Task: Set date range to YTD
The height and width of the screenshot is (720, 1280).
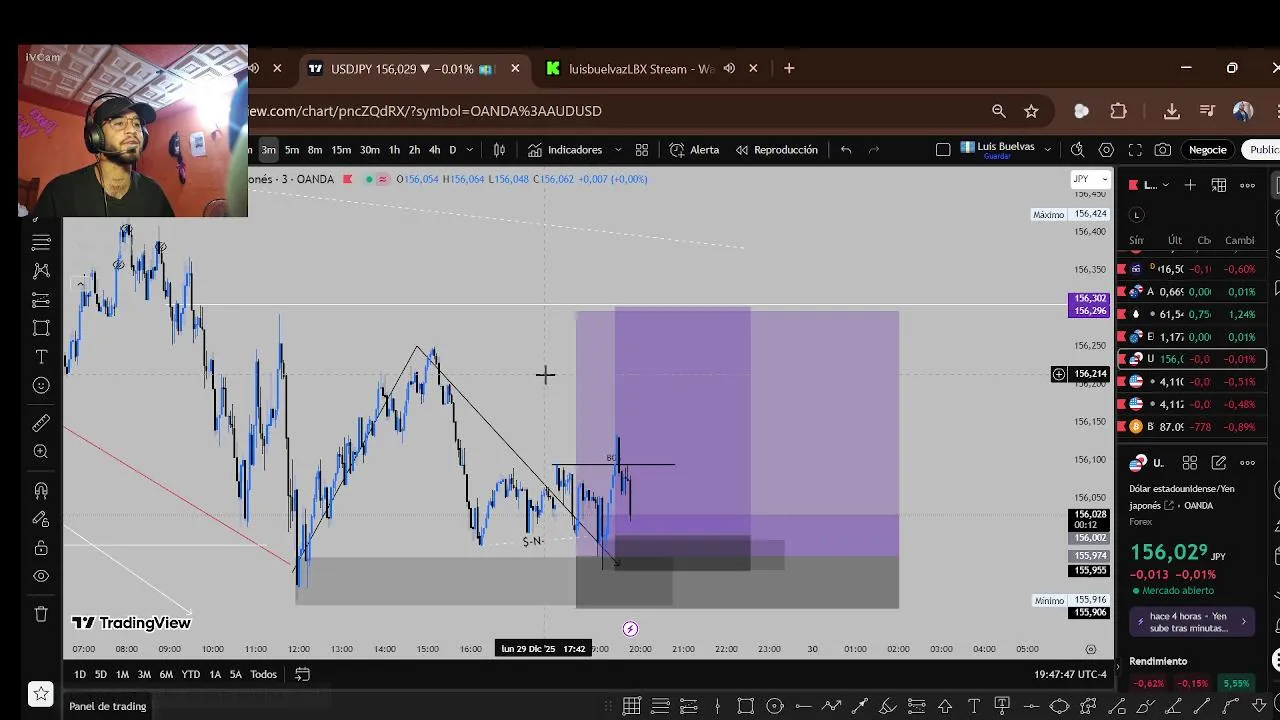Action: pos(191,674)
